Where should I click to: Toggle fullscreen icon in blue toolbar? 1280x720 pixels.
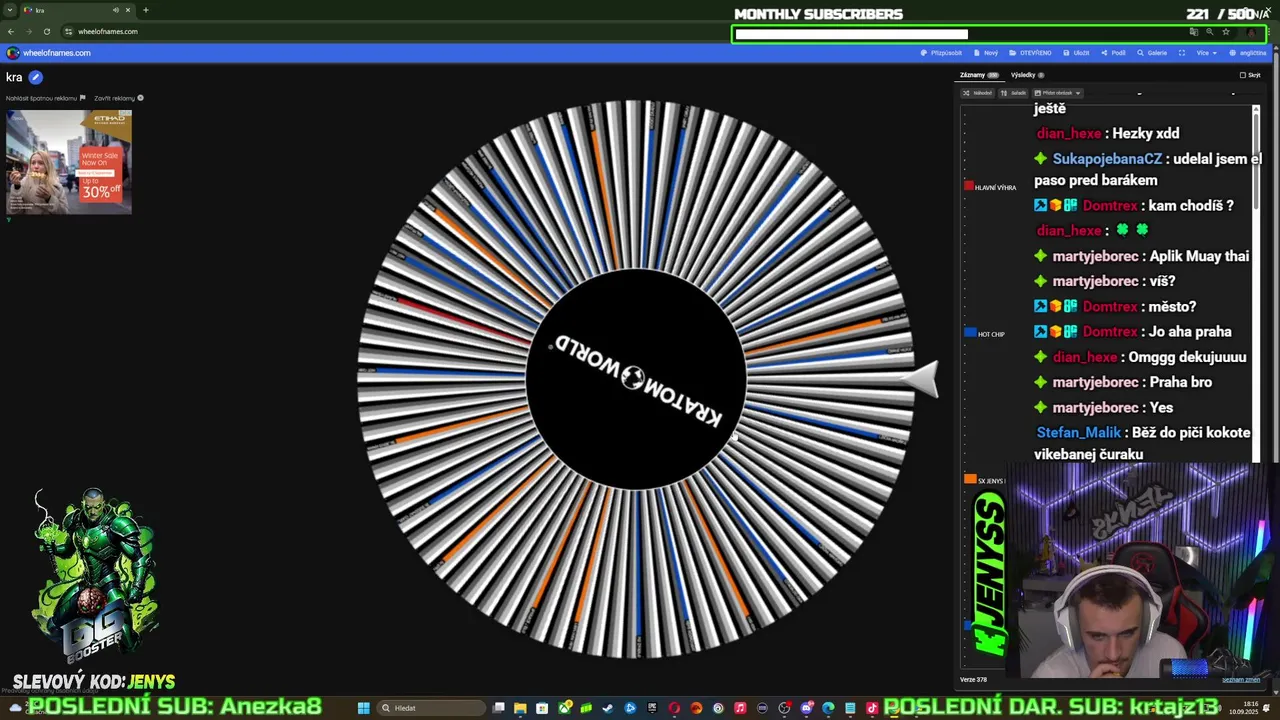point(1182,53)
